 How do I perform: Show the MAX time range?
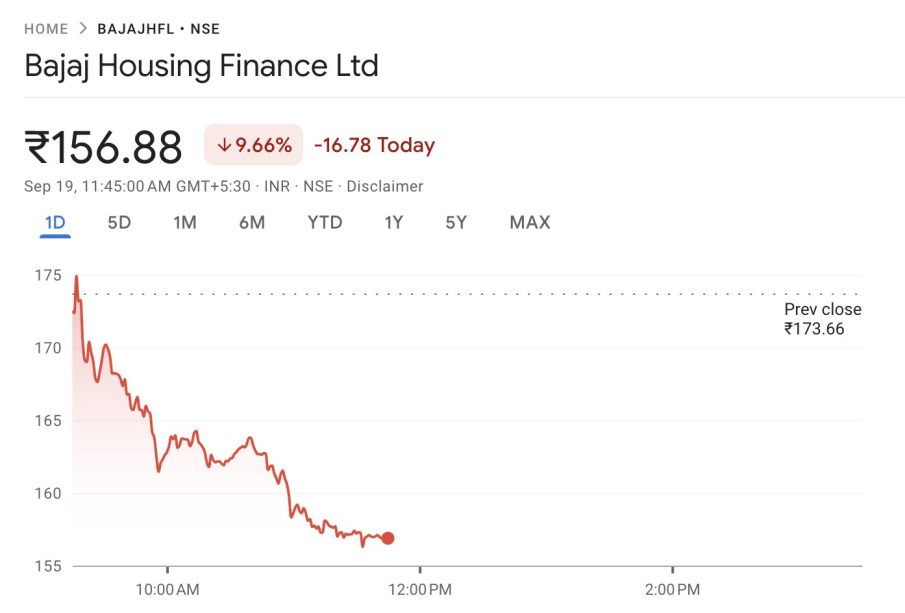coord(530,222)
